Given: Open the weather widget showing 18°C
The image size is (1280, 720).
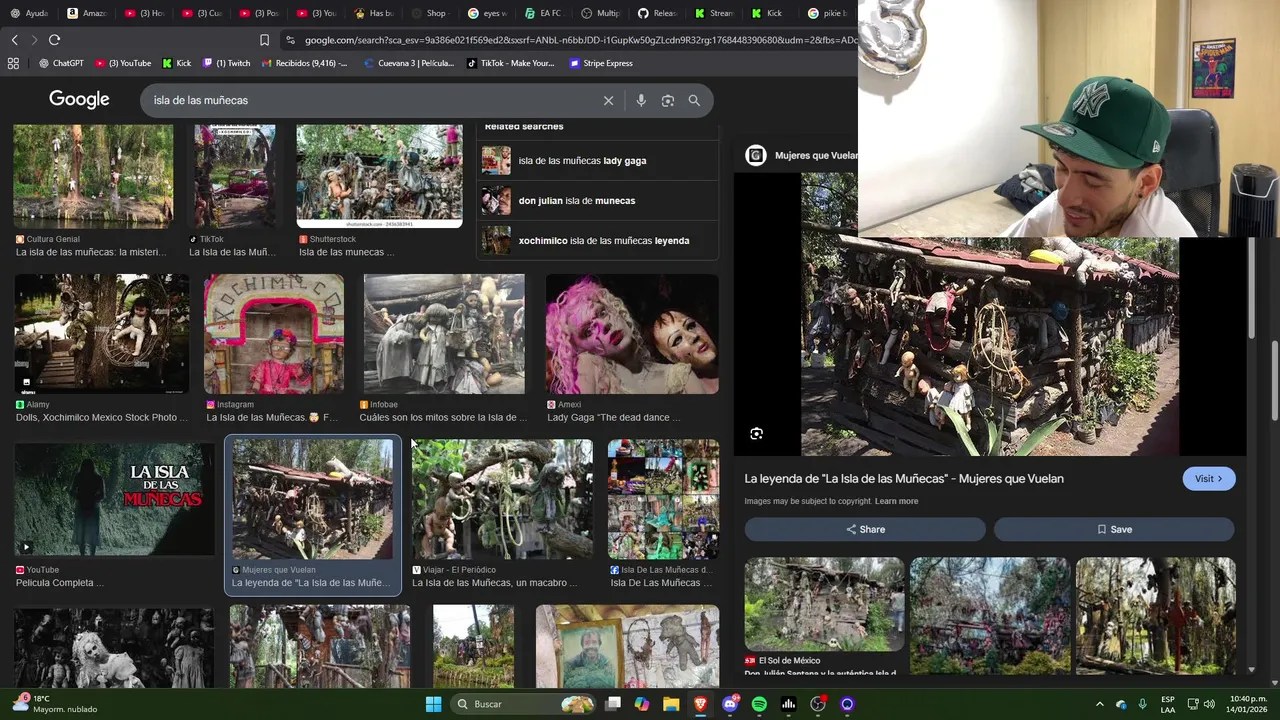Looking at the screenshot, I should tap(55, 704).
